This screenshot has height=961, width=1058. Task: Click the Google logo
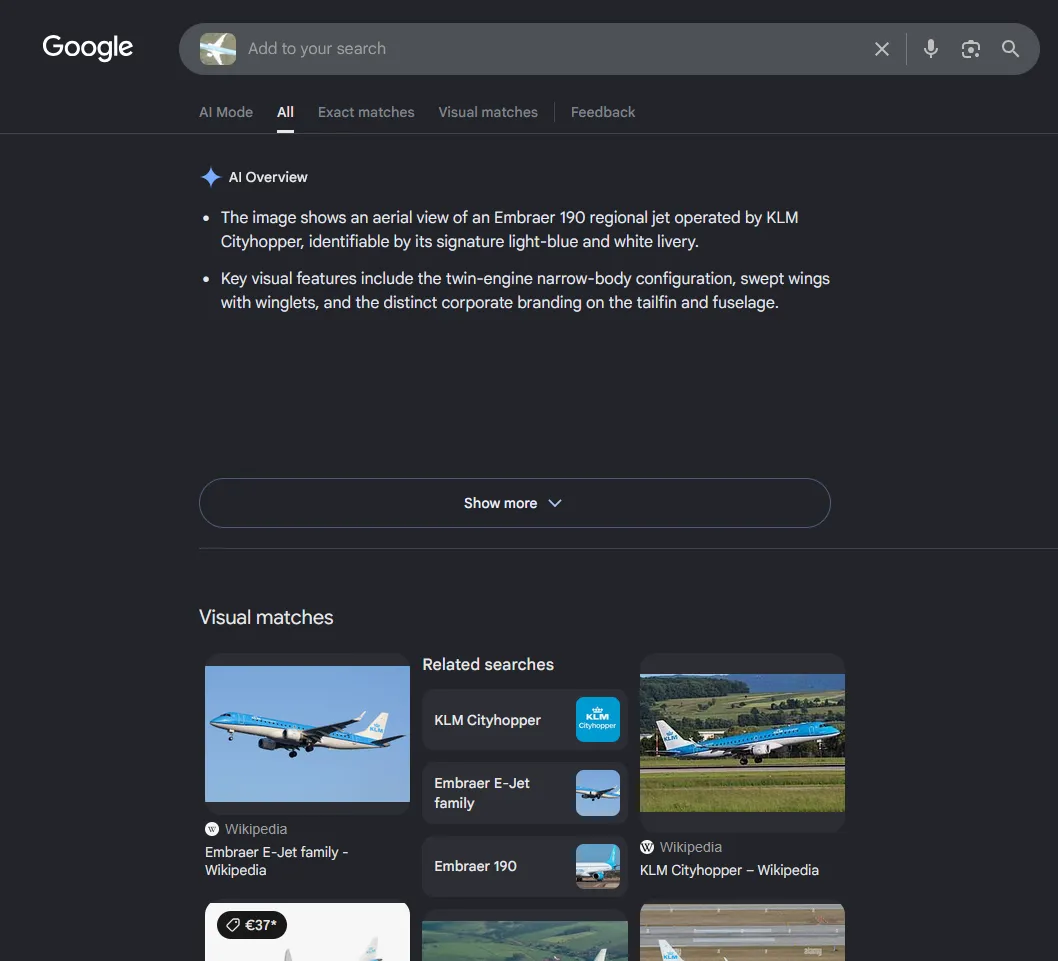tap(88, 47)
